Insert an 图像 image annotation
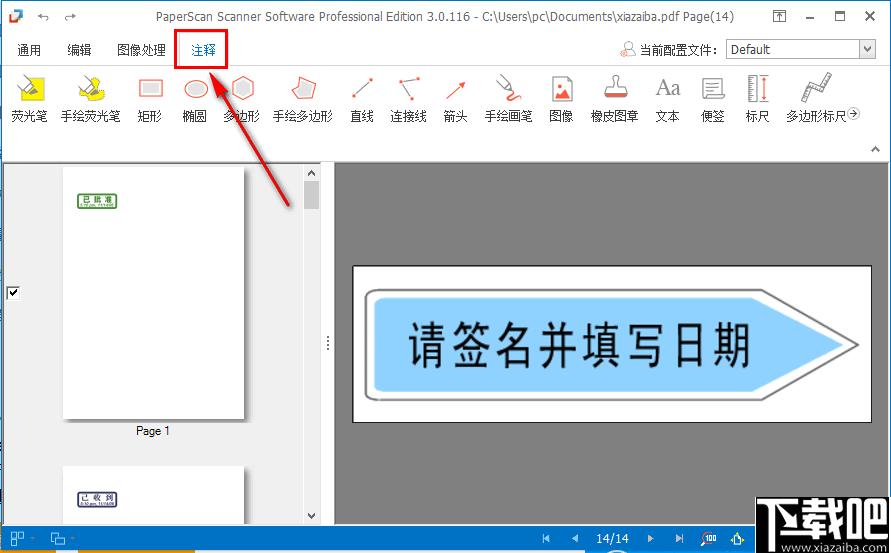Viewport: 891px width, 553px height. 561,99
